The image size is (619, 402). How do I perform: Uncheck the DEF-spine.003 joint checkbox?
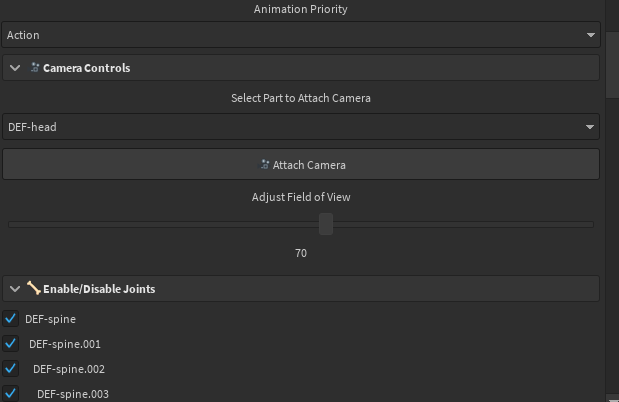[11, 393]
